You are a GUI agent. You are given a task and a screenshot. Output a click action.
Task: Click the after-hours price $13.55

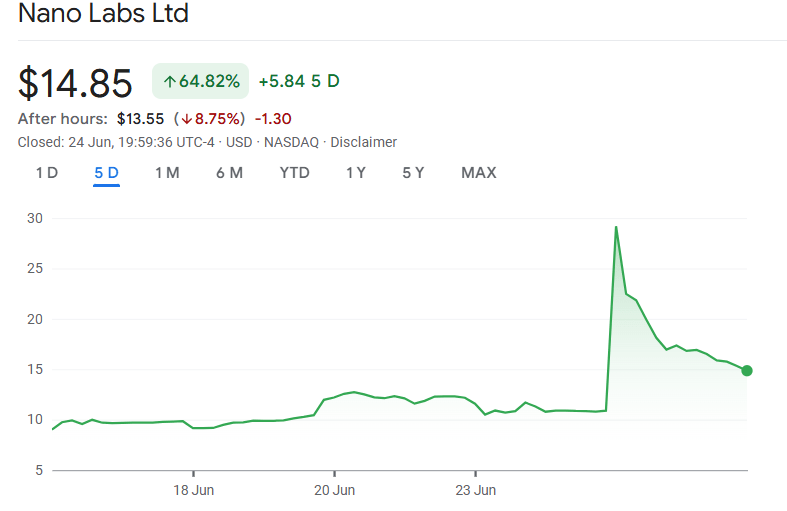click(x=141, y=119)
